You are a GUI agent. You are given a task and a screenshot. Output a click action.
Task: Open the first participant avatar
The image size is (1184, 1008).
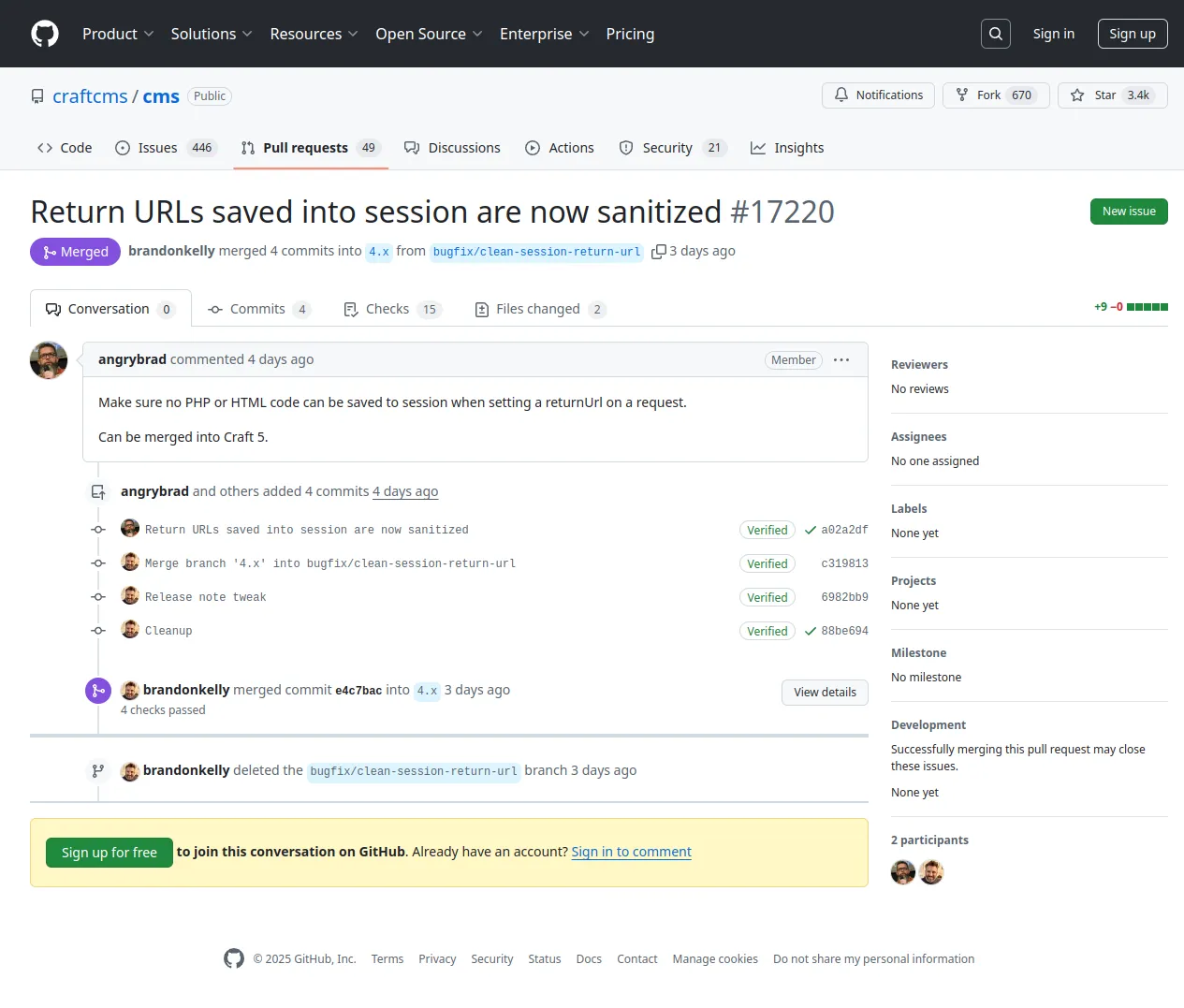pyautogui.click(x=903, y=872)
